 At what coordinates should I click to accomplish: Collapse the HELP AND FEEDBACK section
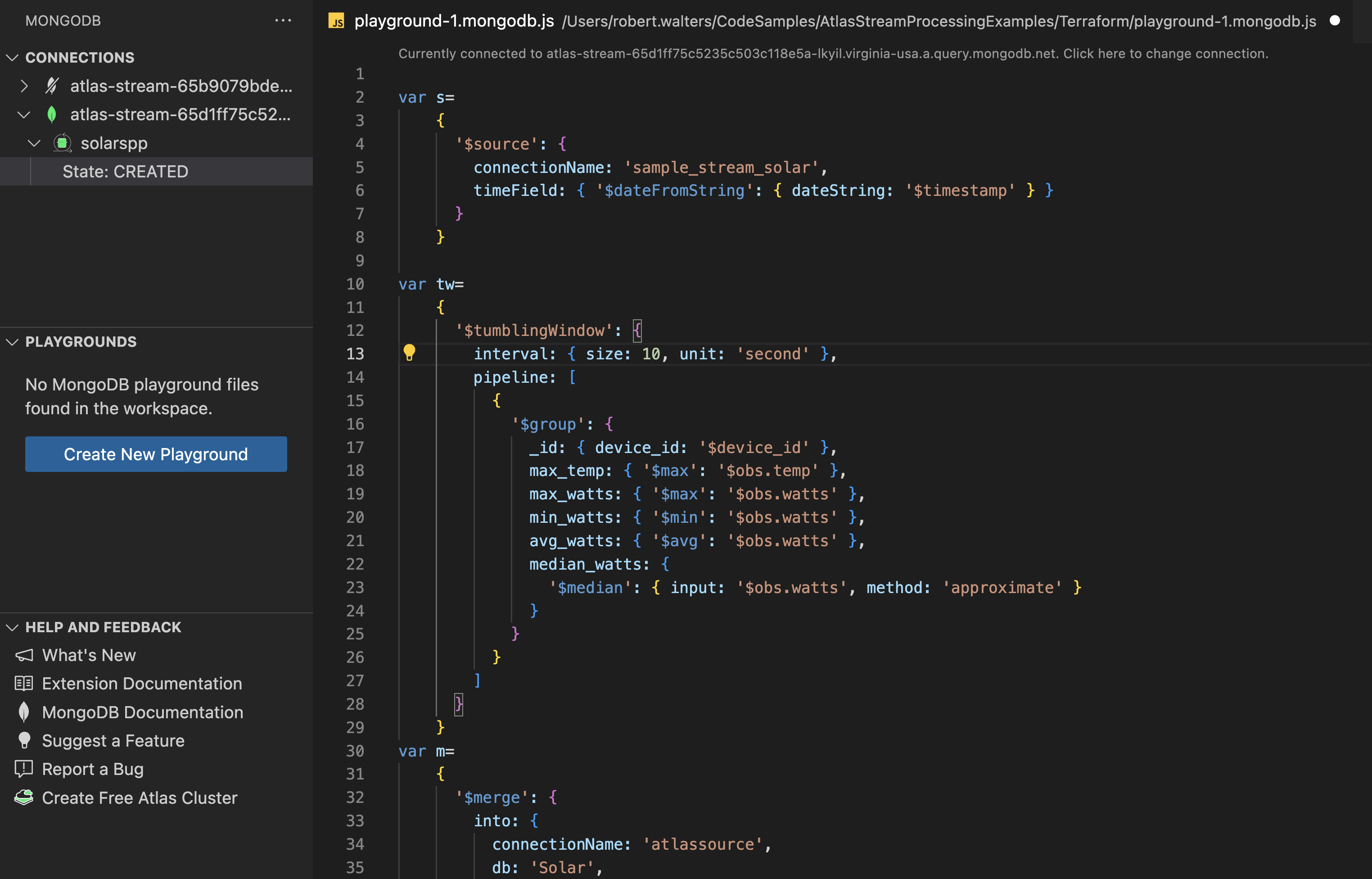coord(13,627)
